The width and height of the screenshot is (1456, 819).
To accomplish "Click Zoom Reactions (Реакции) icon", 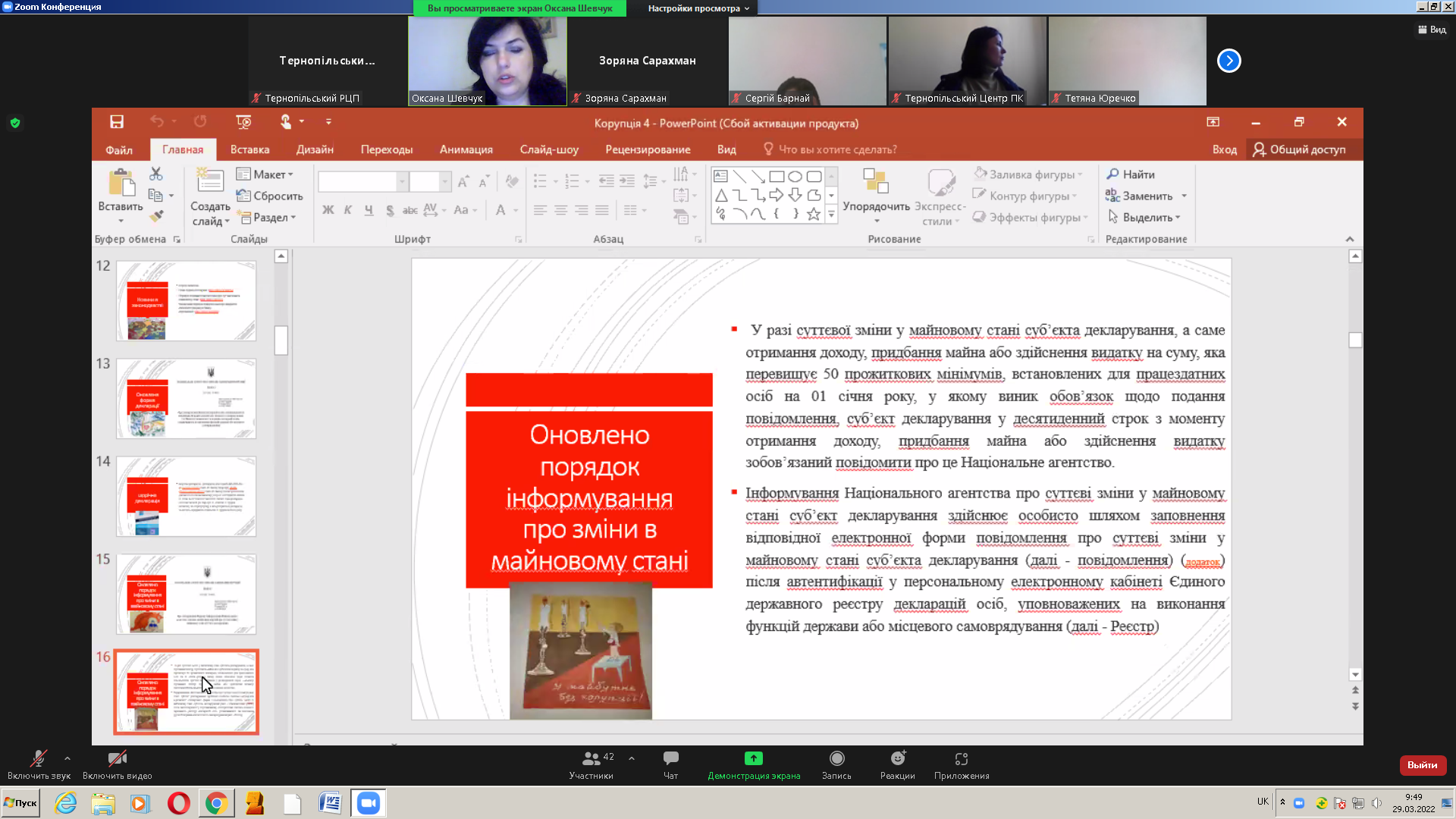I will pos(898,764).
